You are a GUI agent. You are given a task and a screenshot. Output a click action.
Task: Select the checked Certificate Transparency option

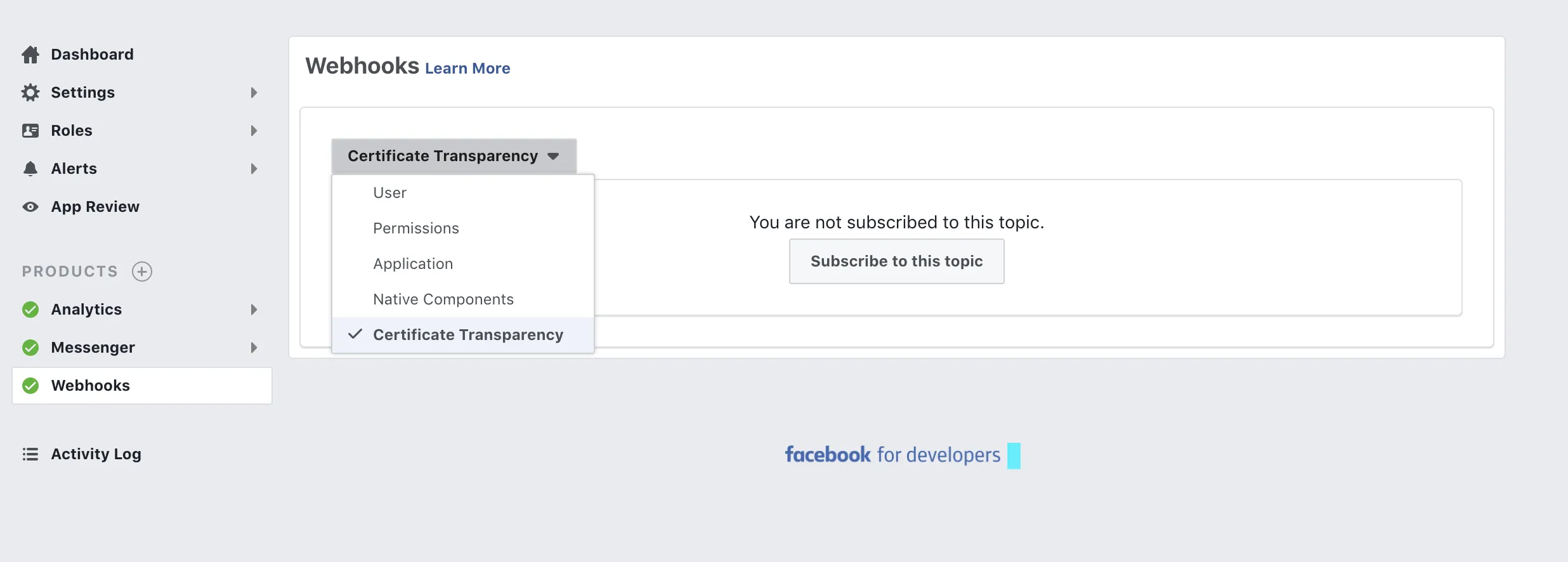[x=467, y=335]
